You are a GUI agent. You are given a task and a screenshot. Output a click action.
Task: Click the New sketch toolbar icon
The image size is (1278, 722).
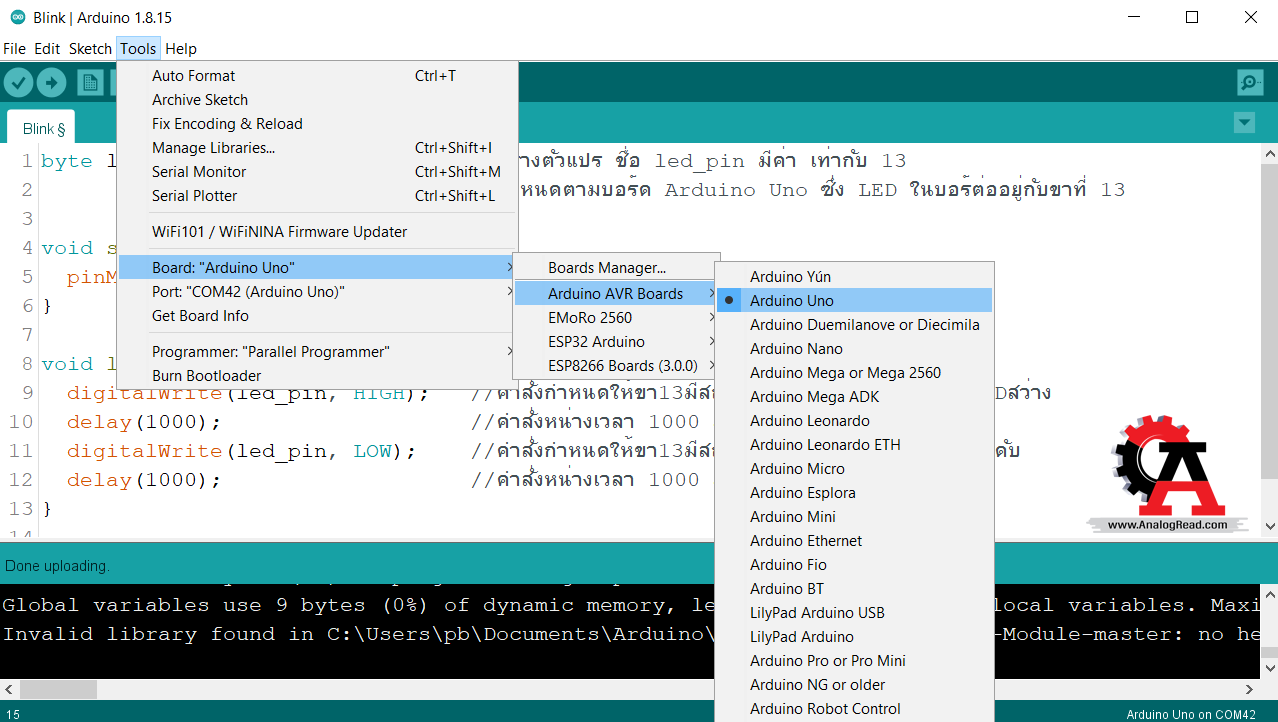(x=91, y=83)
